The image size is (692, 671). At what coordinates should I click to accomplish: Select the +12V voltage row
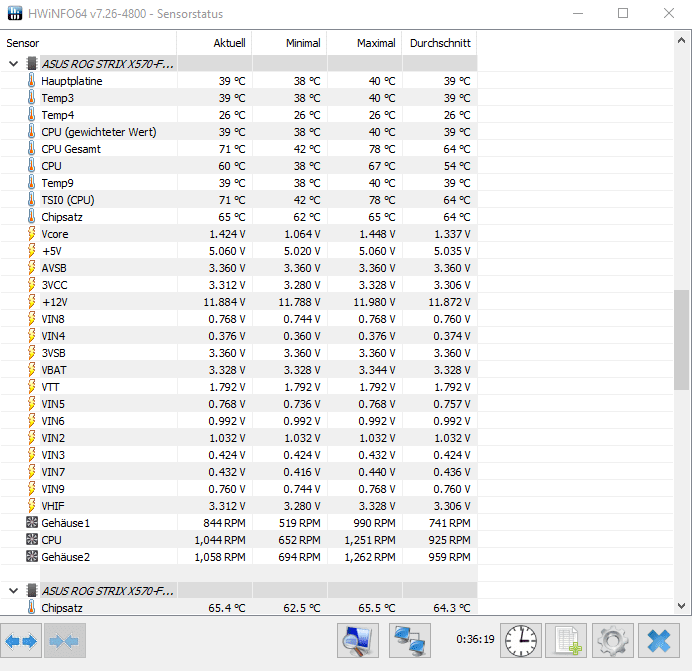(x=238, y=302)
